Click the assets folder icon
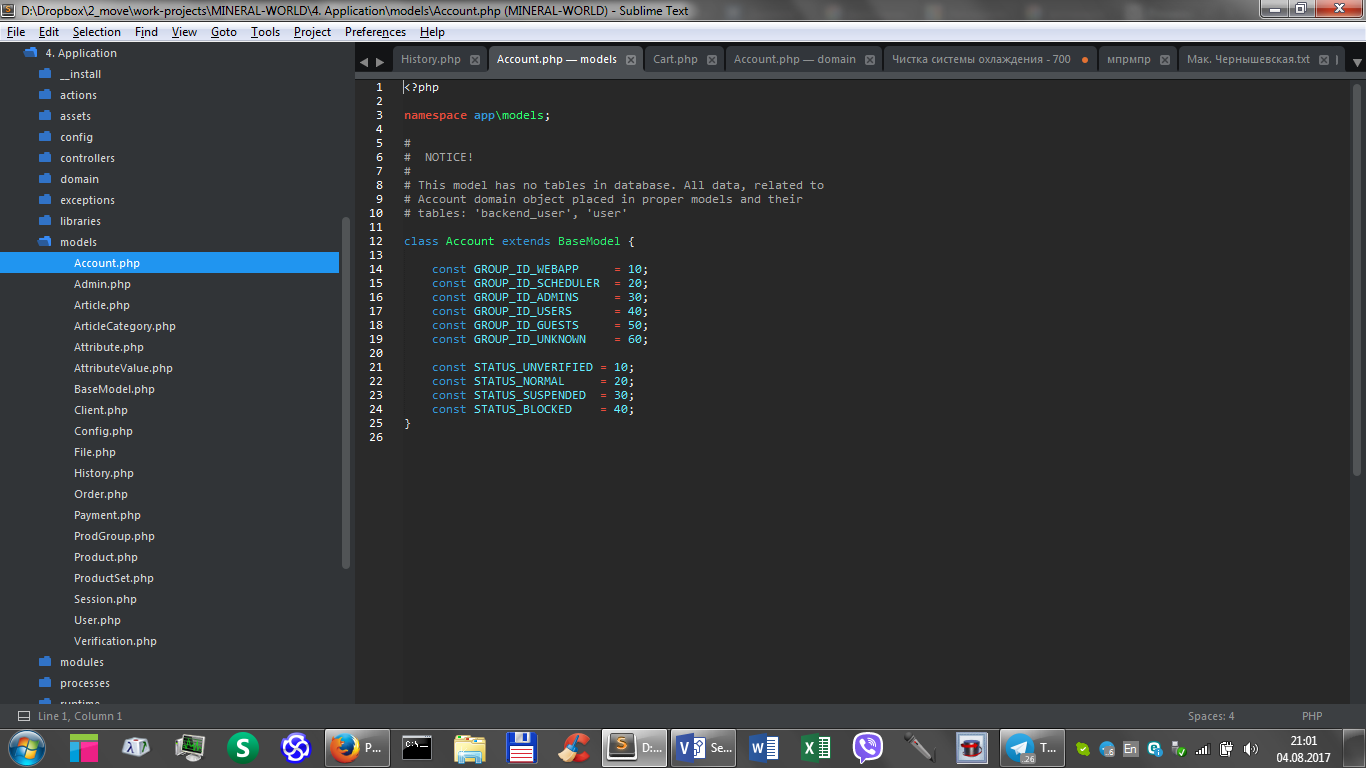Screen dimensions: 1366x768 (x=45, y=116)
